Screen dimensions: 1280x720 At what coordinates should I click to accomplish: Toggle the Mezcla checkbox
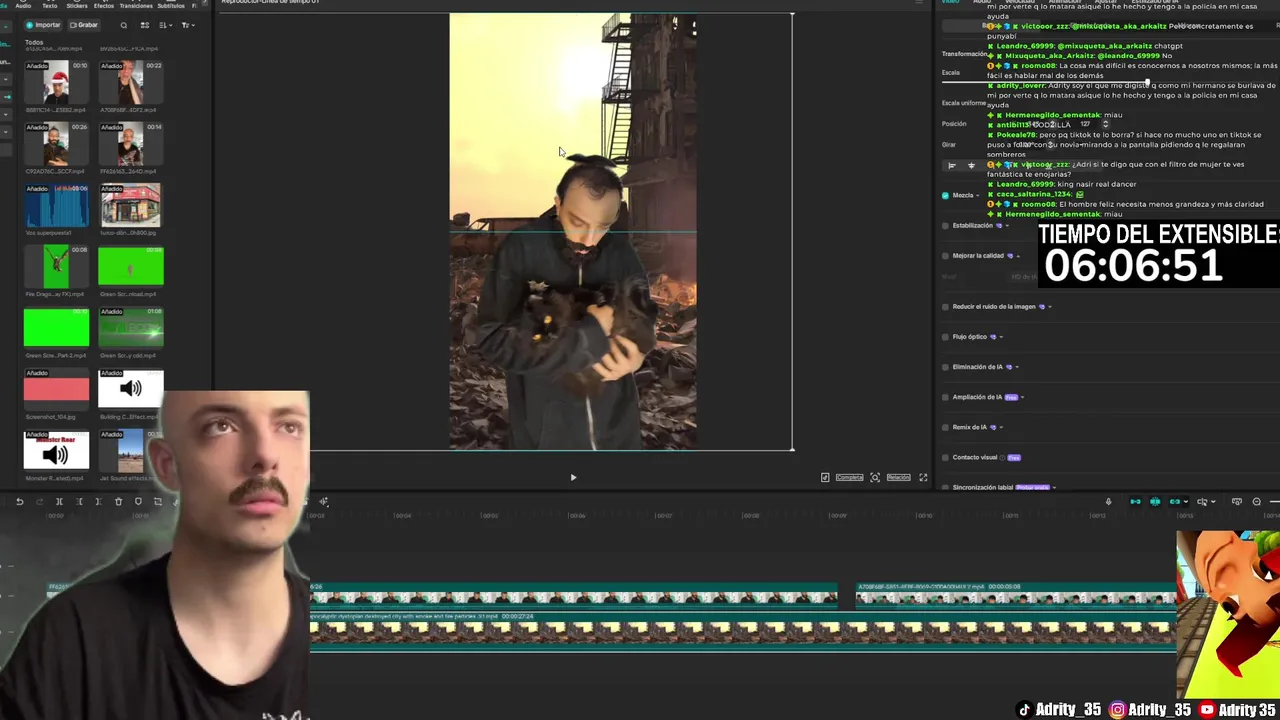tap(945, 196)
